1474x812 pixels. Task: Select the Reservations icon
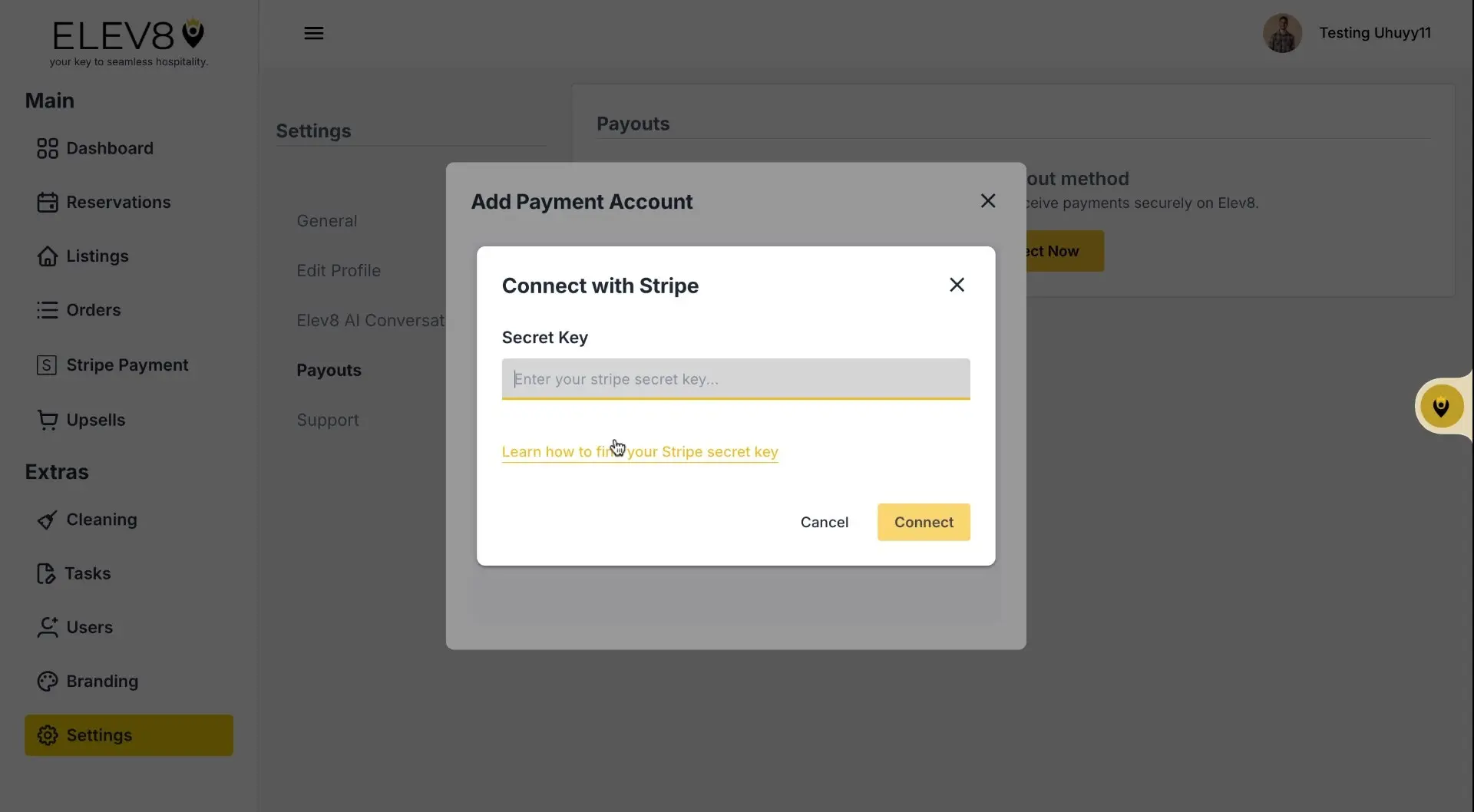(x=48, y=202)
